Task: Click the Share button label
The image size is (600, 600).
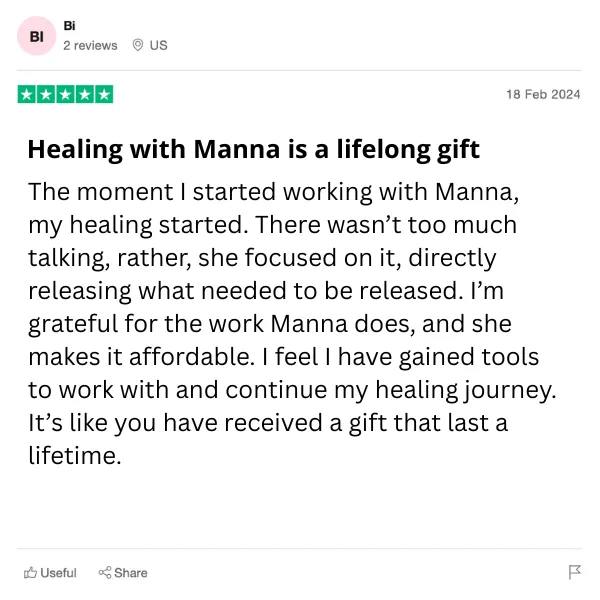Action: (x=130, y=573)
